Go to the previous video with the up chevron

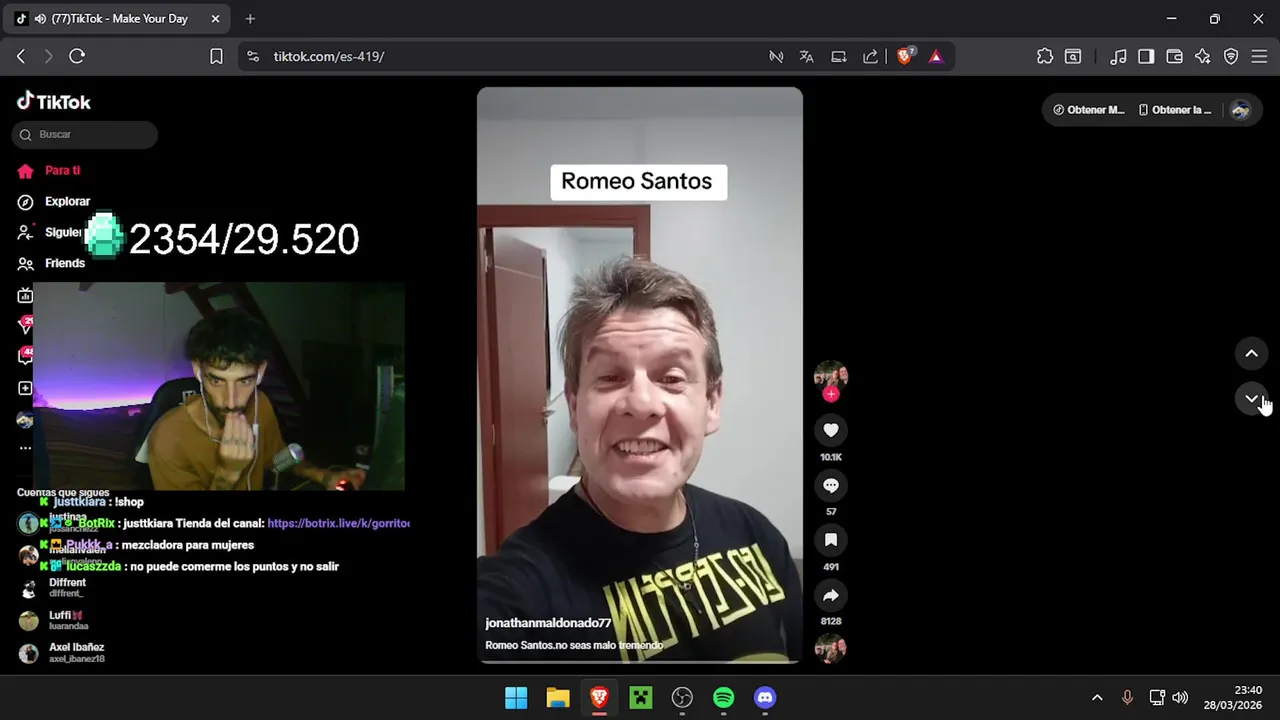click(x=1251, y=353)
